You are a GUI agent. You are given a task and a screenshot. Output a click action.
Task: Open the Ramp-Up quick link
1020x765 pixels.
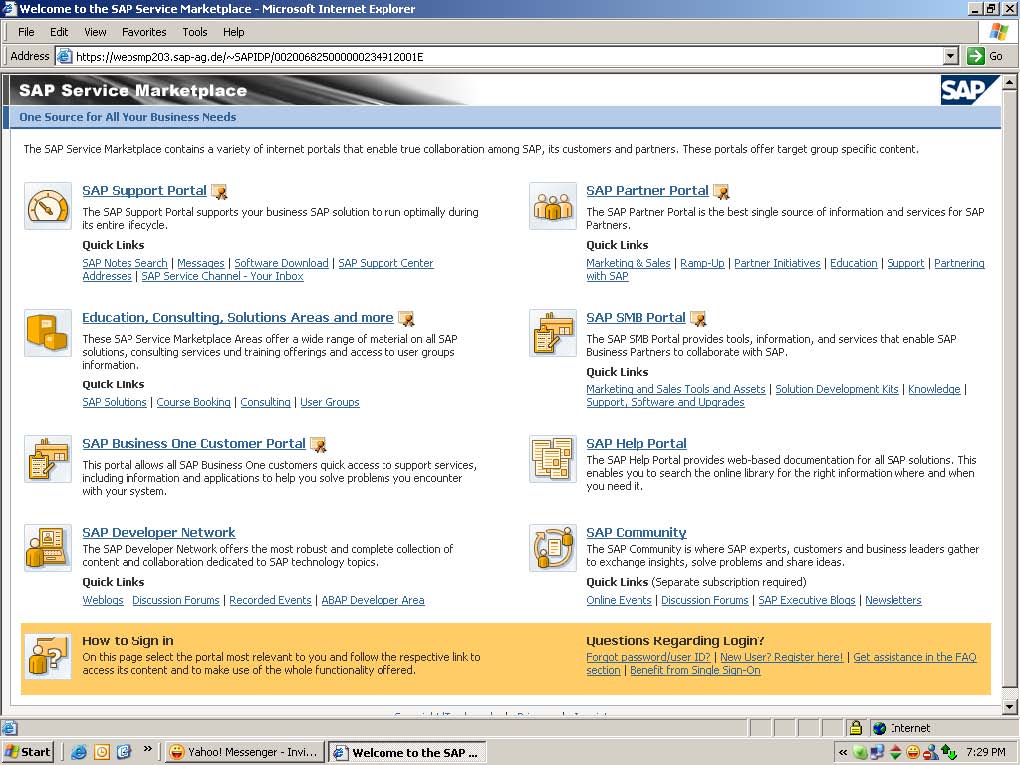702,263
